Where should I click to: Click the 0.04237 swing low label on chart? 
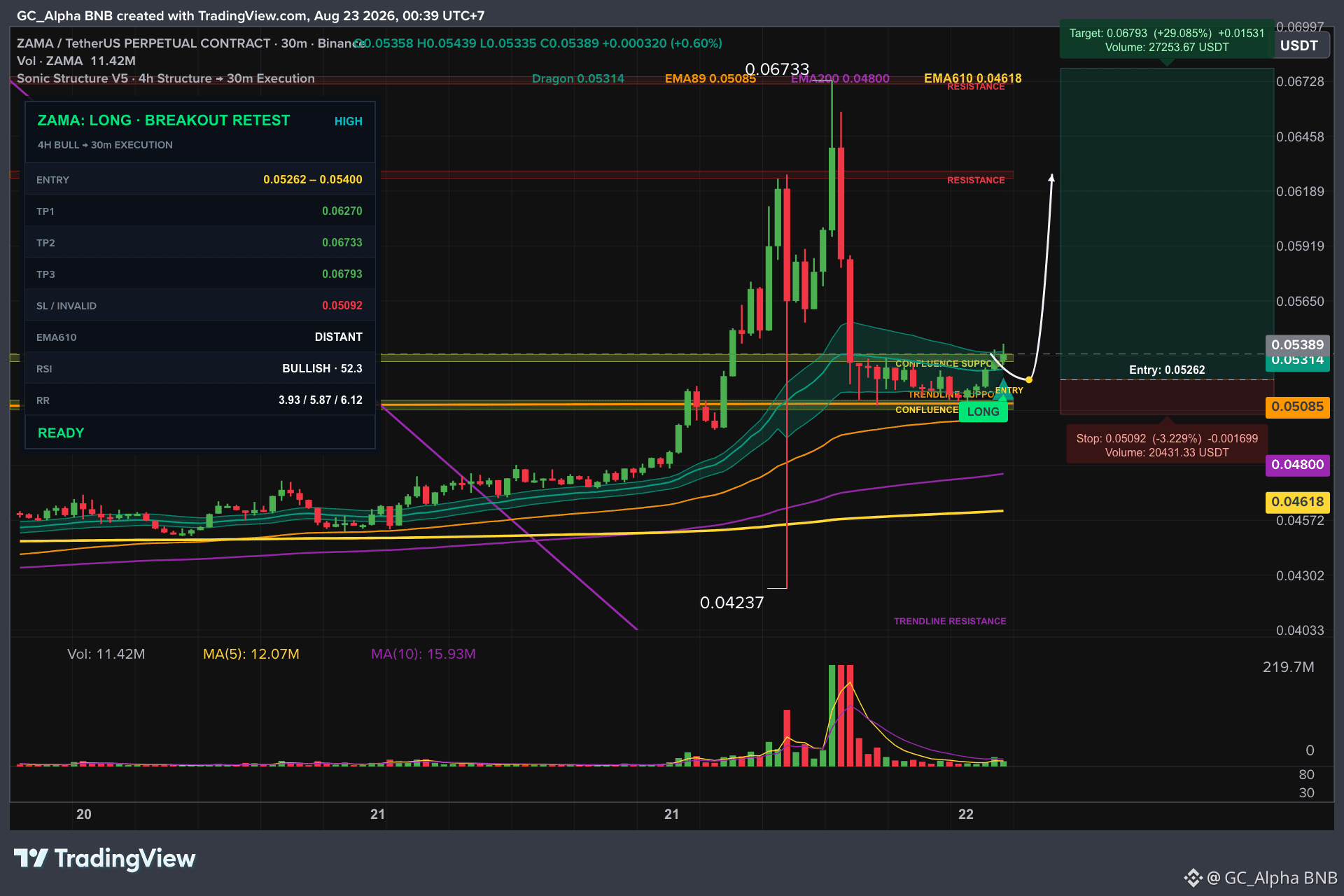(x=732, y=603)
